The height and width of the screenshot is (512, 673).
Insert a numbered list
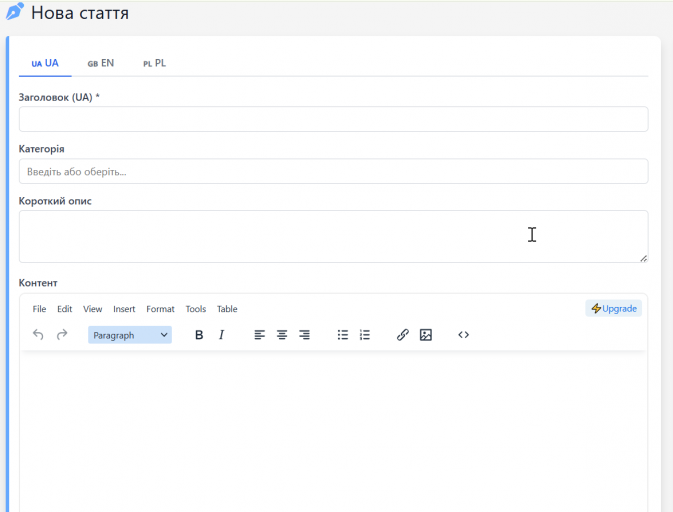click(365, 335)
